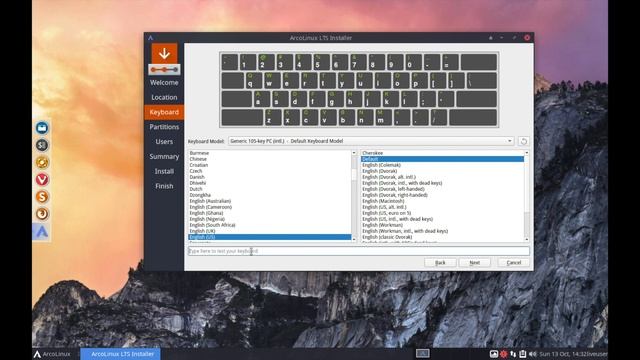The width and height of the screenshot is (640, 360).
Task: Select English (Workman) variant
Action: (x=442, y=225)
